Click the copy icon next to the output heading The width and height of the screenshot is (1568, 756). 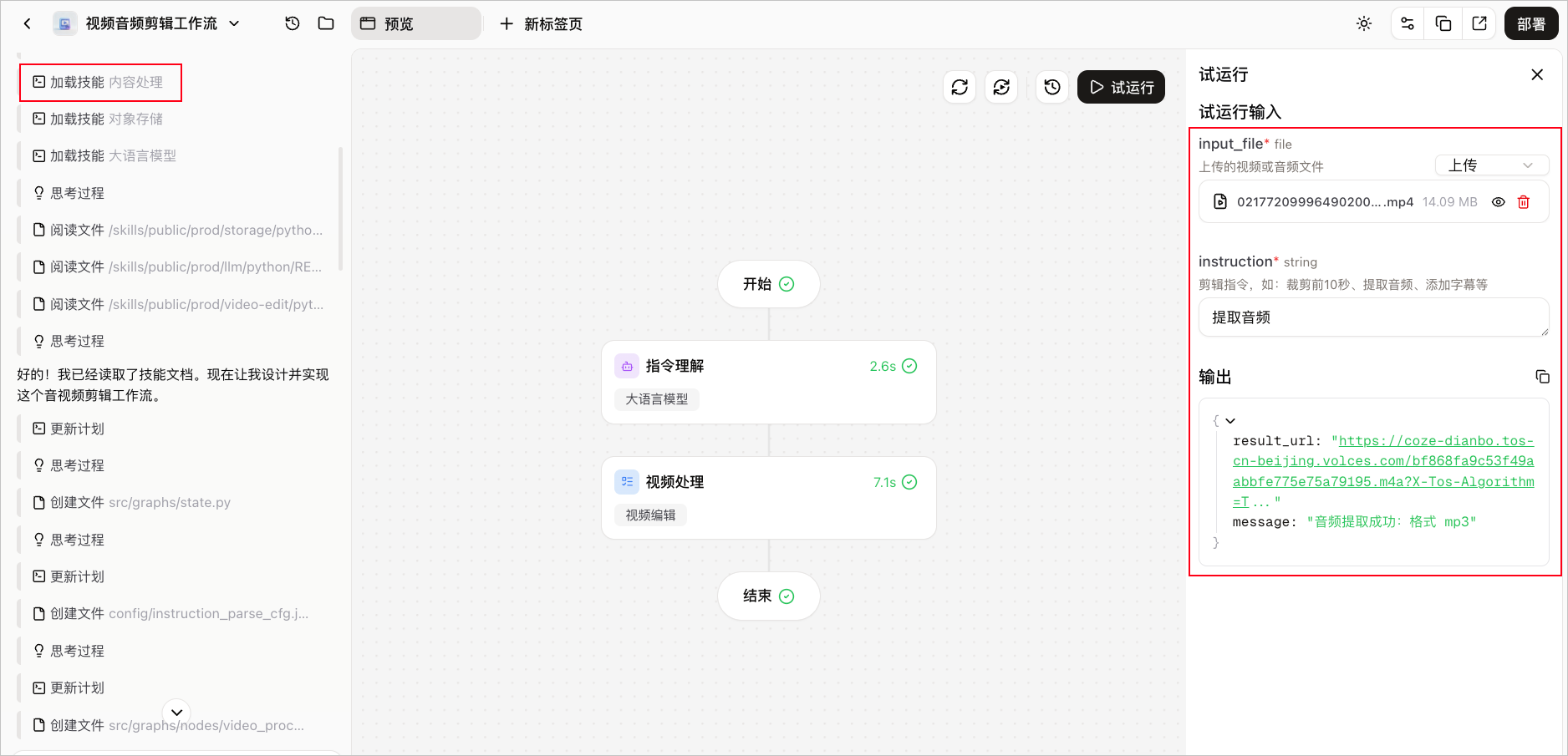click(x=1542, y=377)
